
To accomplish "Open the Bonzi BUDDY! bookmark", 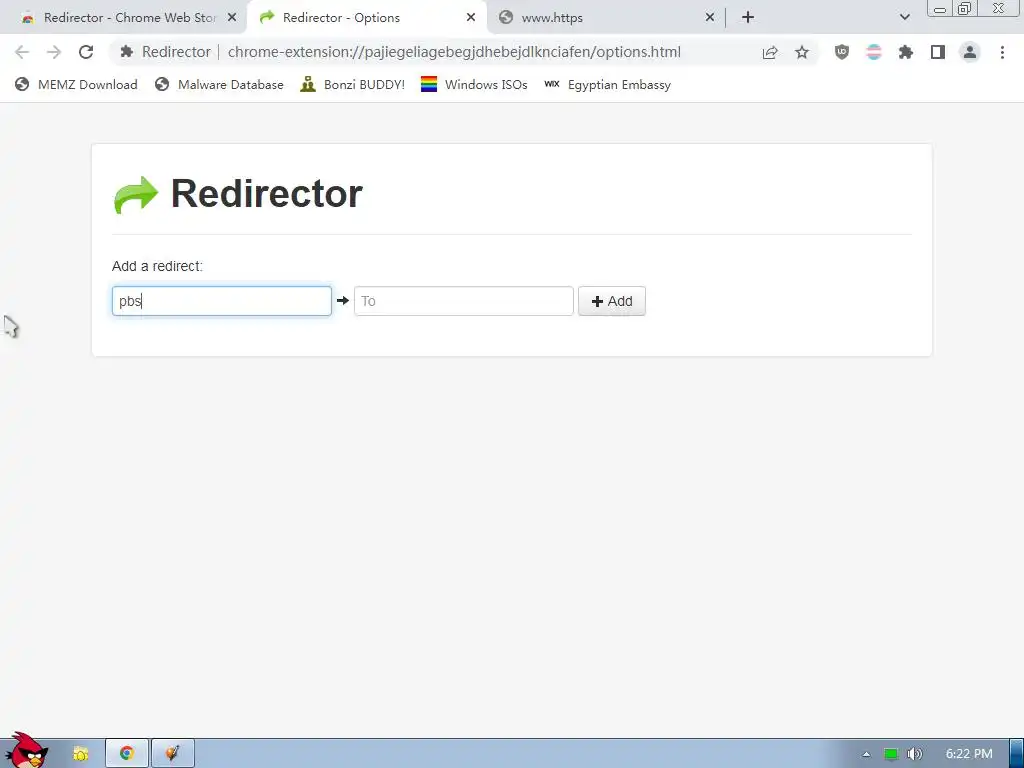I will click(353, 84).
